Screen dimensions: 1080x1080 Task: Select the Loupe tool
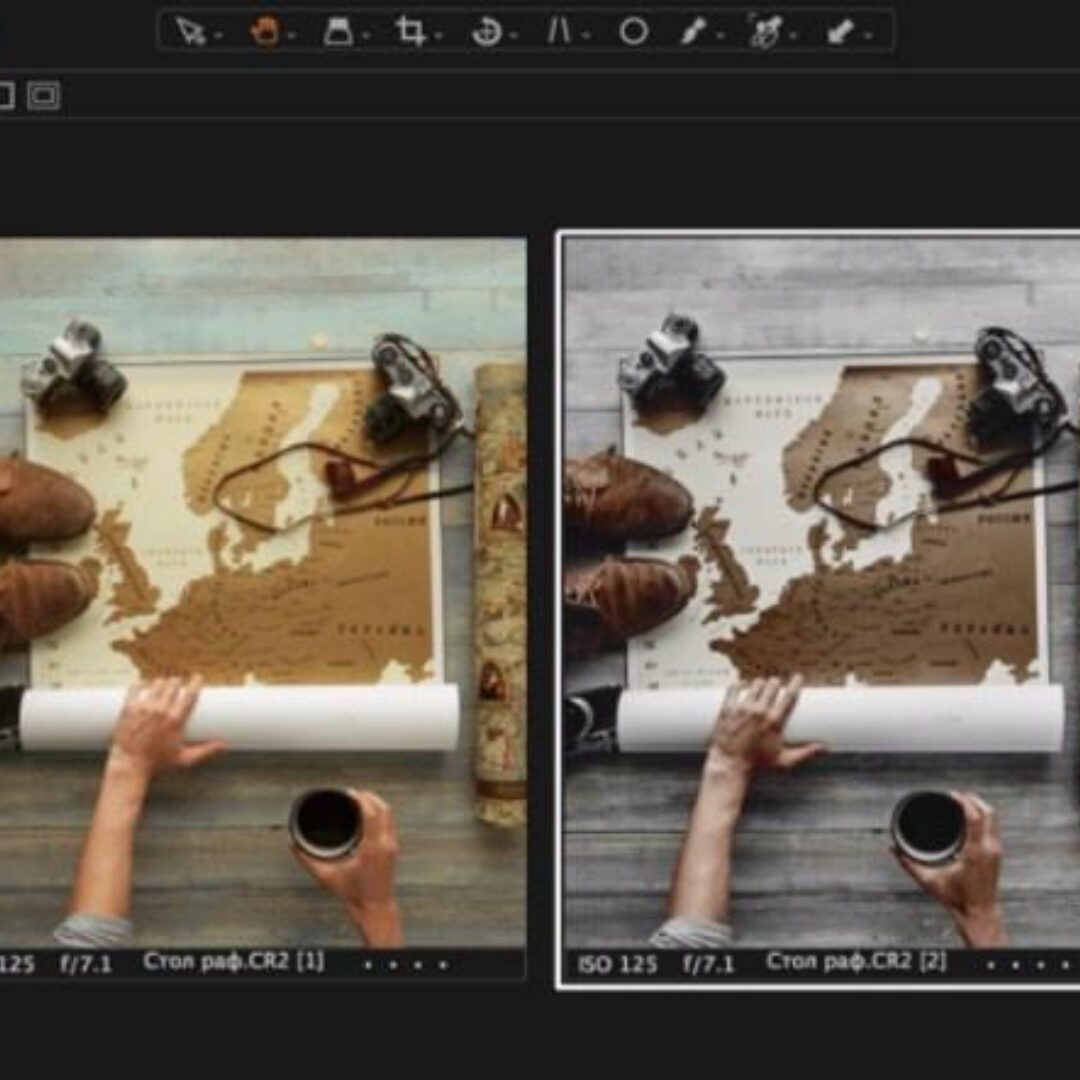coord(338,31)
